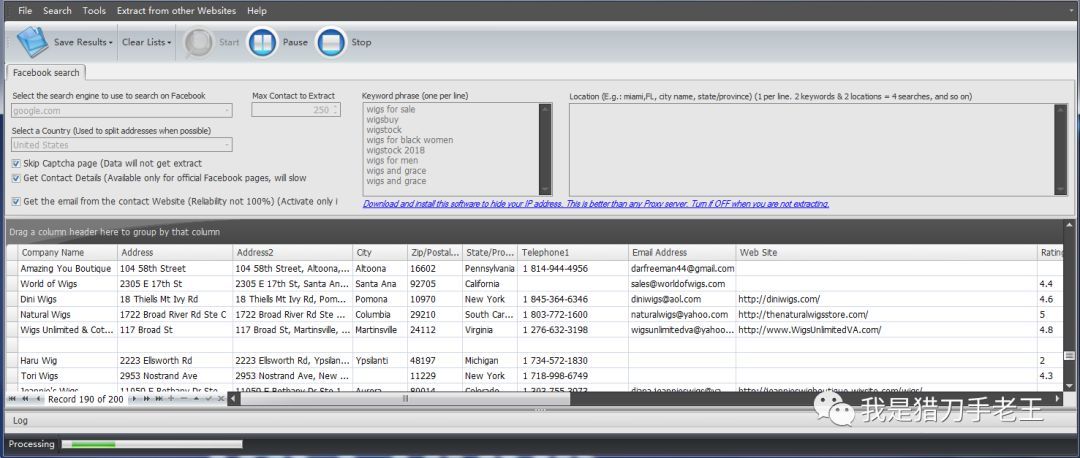This screenshot has height=458, width=1080.
Task: Go to first record in navigator
Action: tap(12, 399)
